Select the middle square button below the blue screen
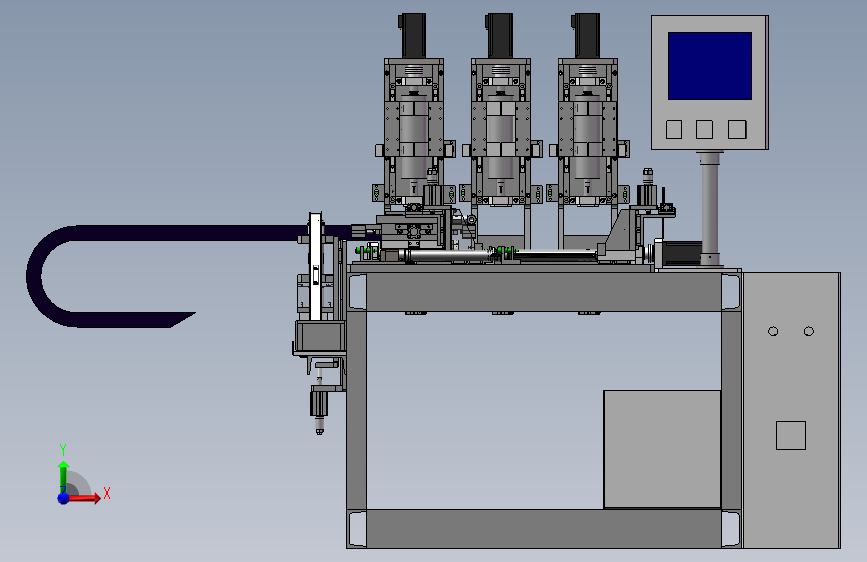The width and height of the screenshot is (867, 562). [x=704, y=129]
